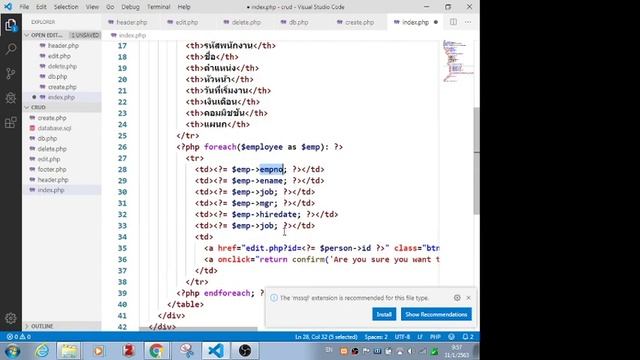The width and height of the screenshot is (640, 360).
Task: Click line number 26 in the gutter
Action: pos(122,147)
